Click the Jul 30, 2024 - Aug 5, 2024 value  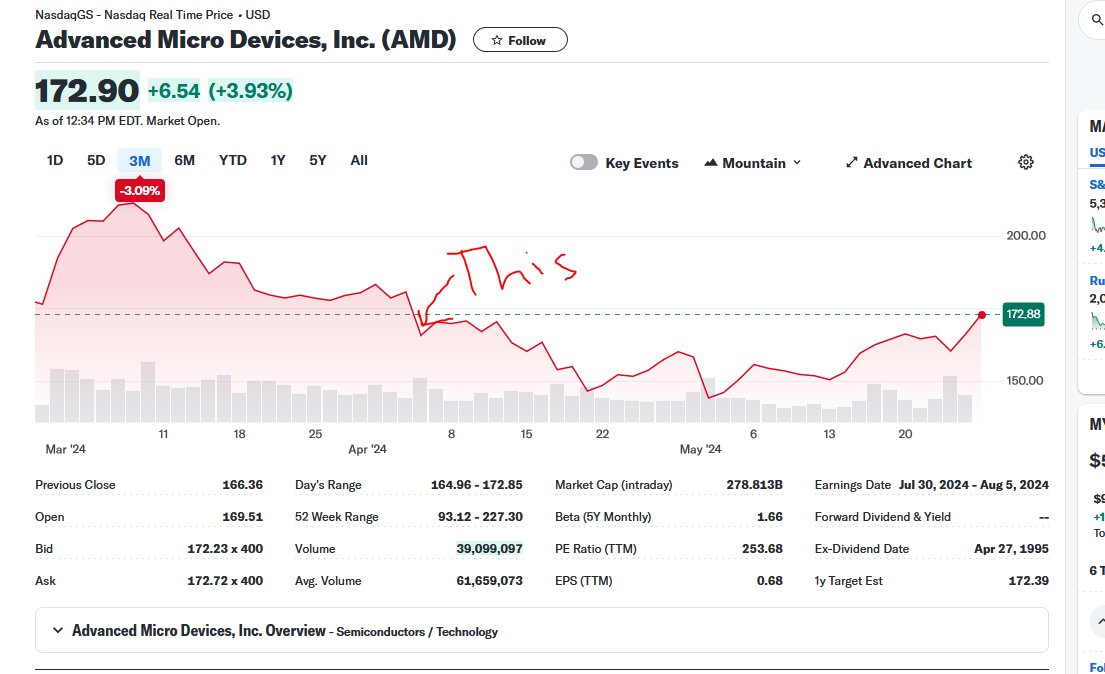tap(973, 484)
